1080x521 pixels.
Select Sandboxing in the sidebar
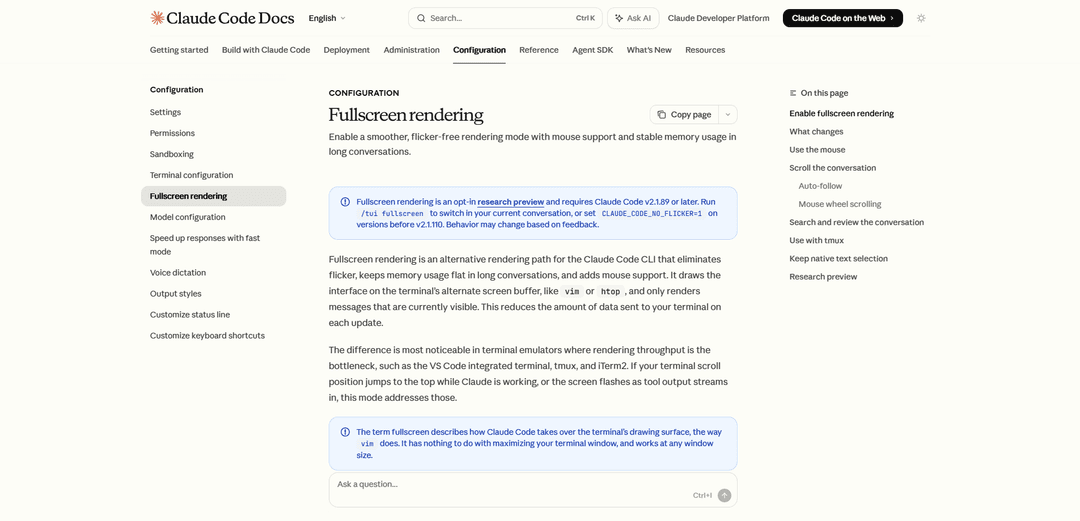click(x=172, y=154)
